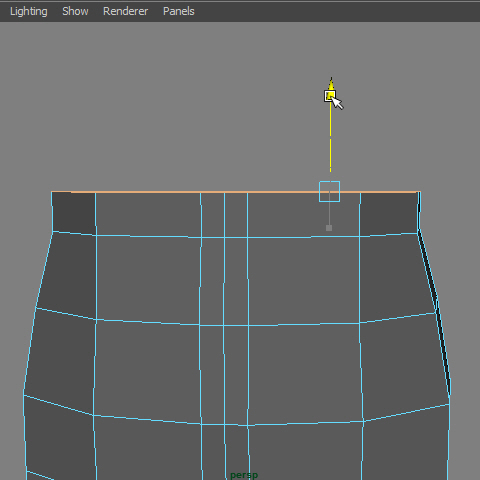Click the cyan square manipulator center on the orange edge
This screenshot has width=480, height=480.
pos(329,192)
